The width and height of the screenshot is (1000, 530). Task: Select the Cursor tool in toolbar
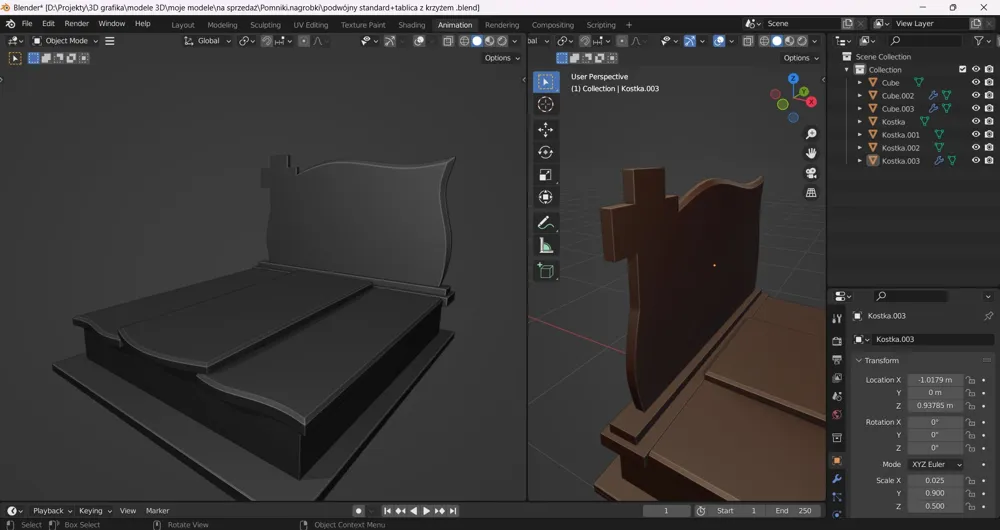click(x=545, y=105)
